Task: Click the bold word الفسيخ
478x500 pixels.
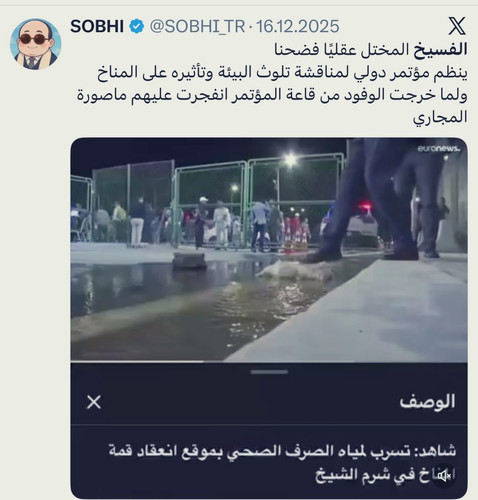Action: point(440,50)
